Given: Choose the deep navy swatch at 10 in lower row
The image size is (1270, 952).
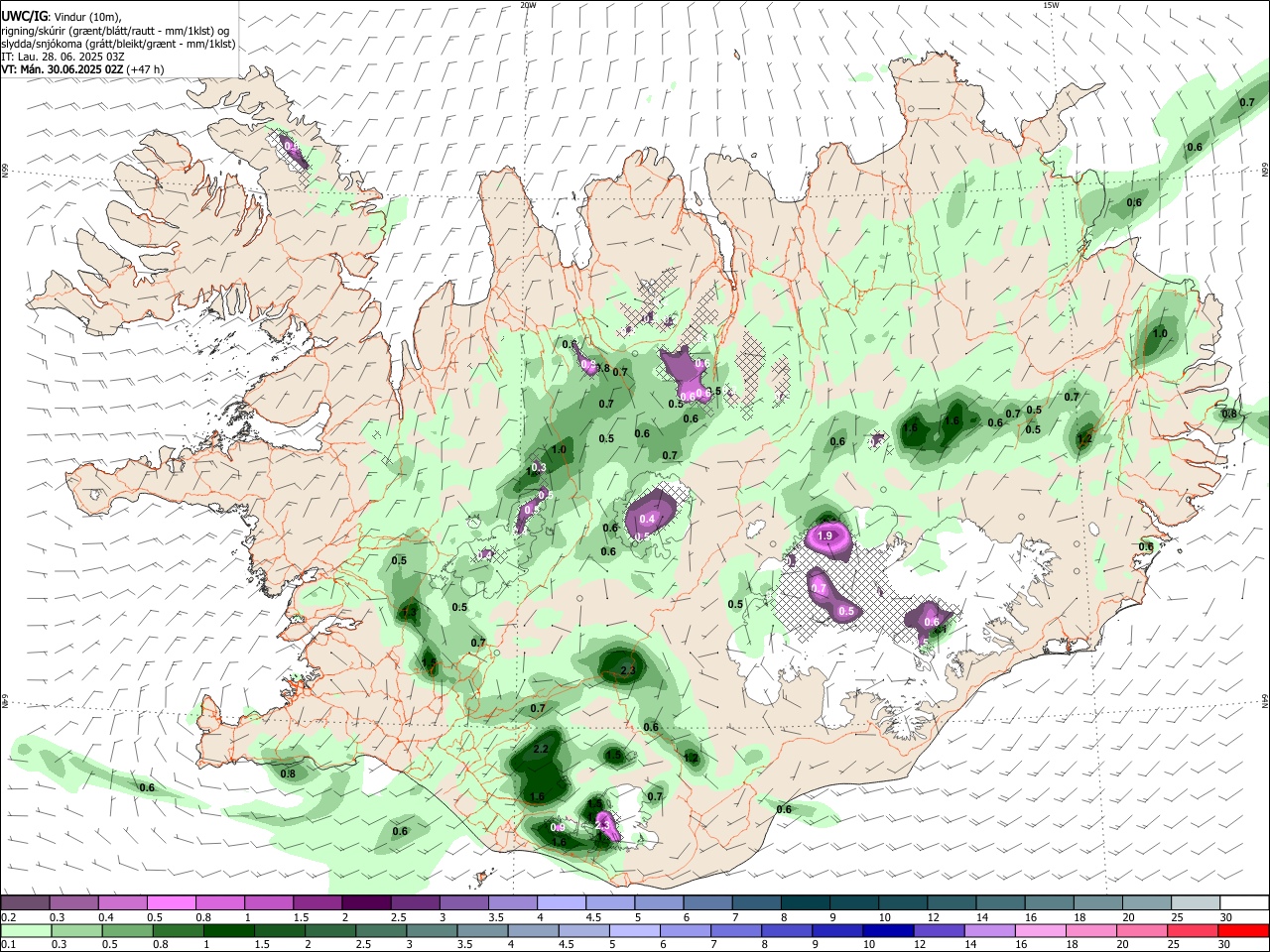Looking at the screenshot, I should [x=888, y=931].
